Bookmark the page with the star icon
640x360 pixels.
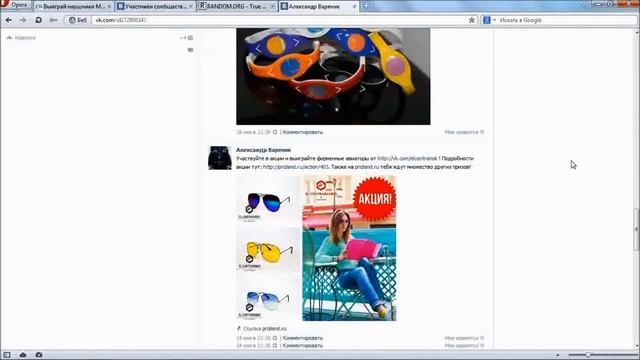[x=472, y=20]
